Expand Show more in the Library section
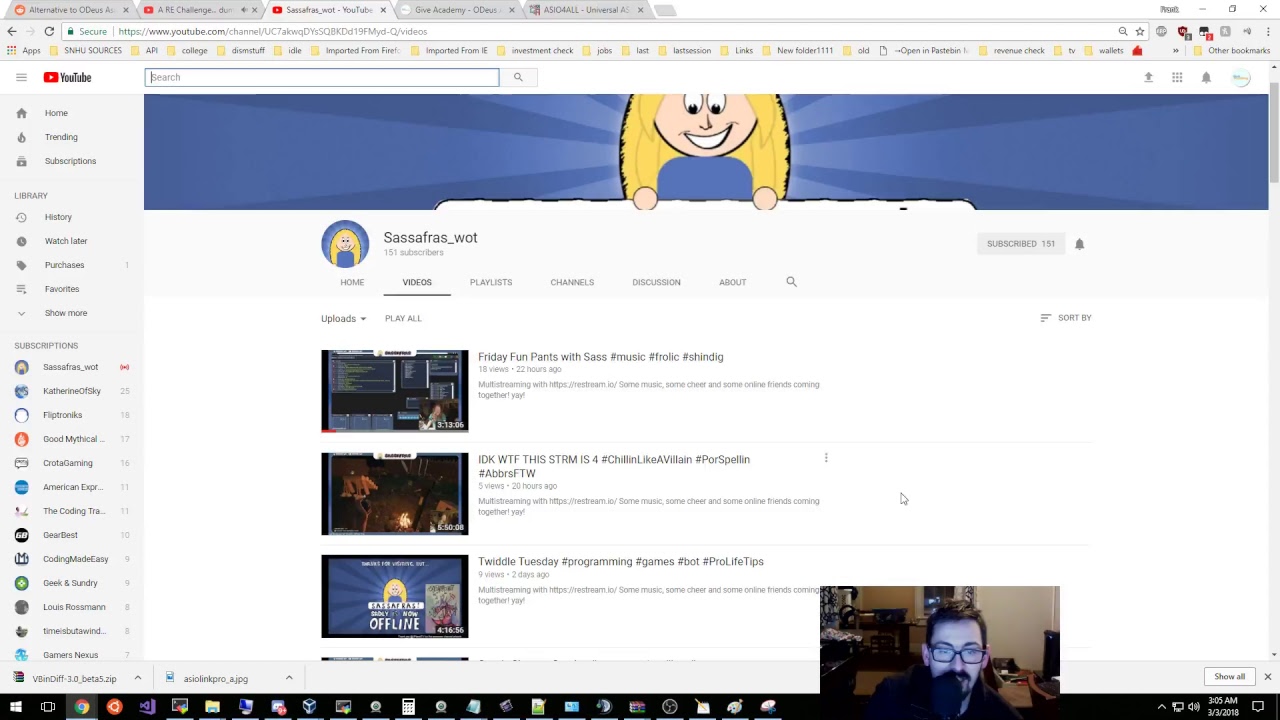 65,313
